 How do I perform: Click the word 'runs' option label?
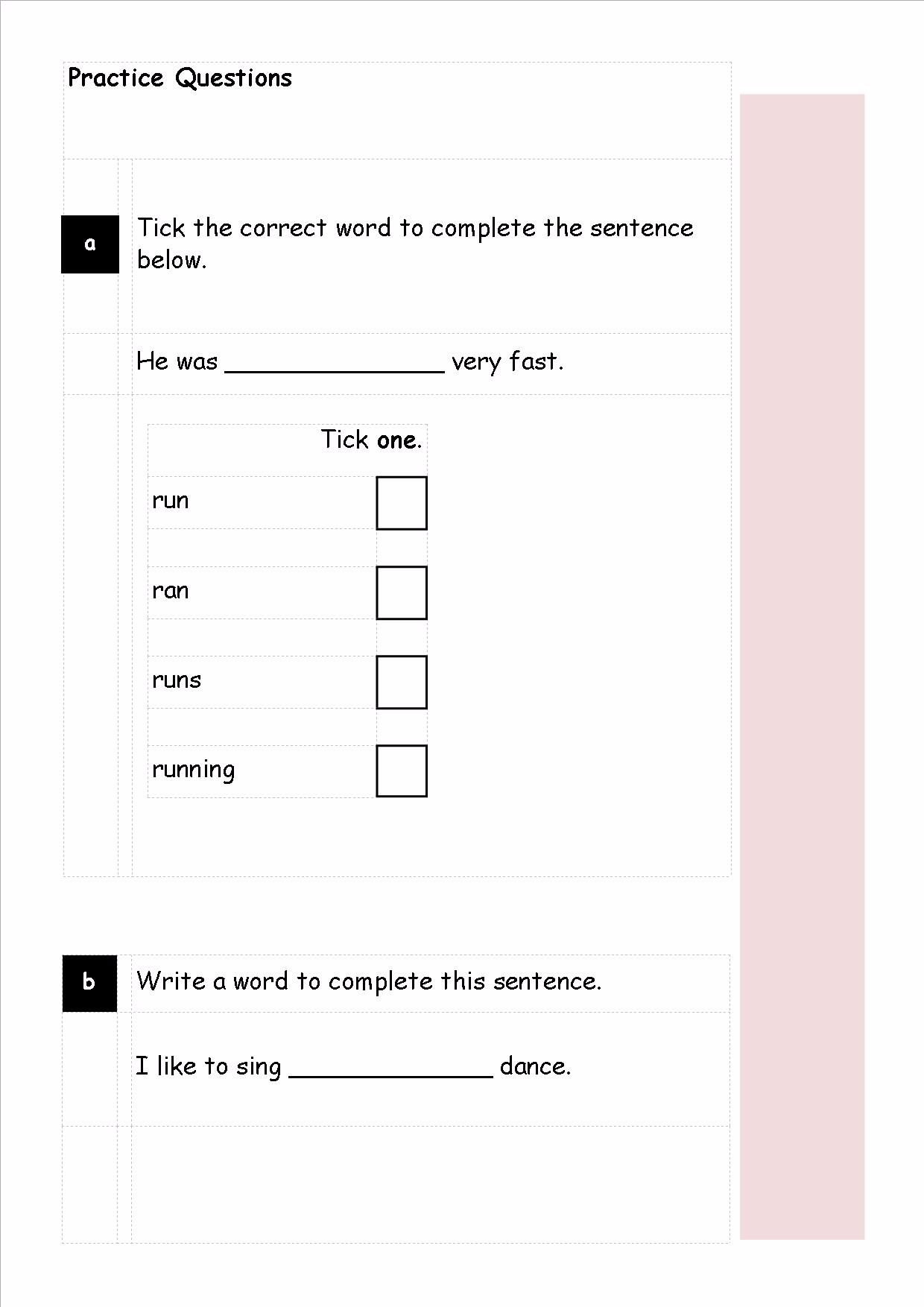(177, 680)
